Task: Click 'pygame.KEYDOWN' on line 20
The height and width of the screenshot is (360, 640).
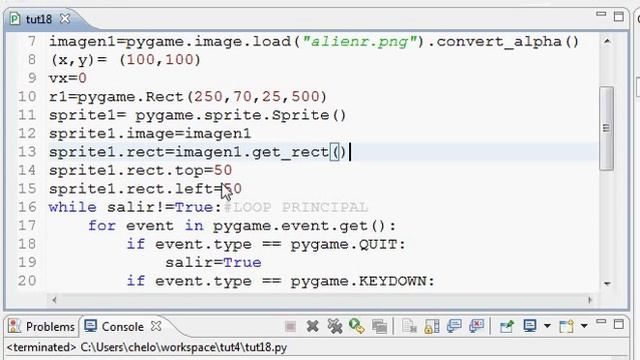Action: pos(358,281)
